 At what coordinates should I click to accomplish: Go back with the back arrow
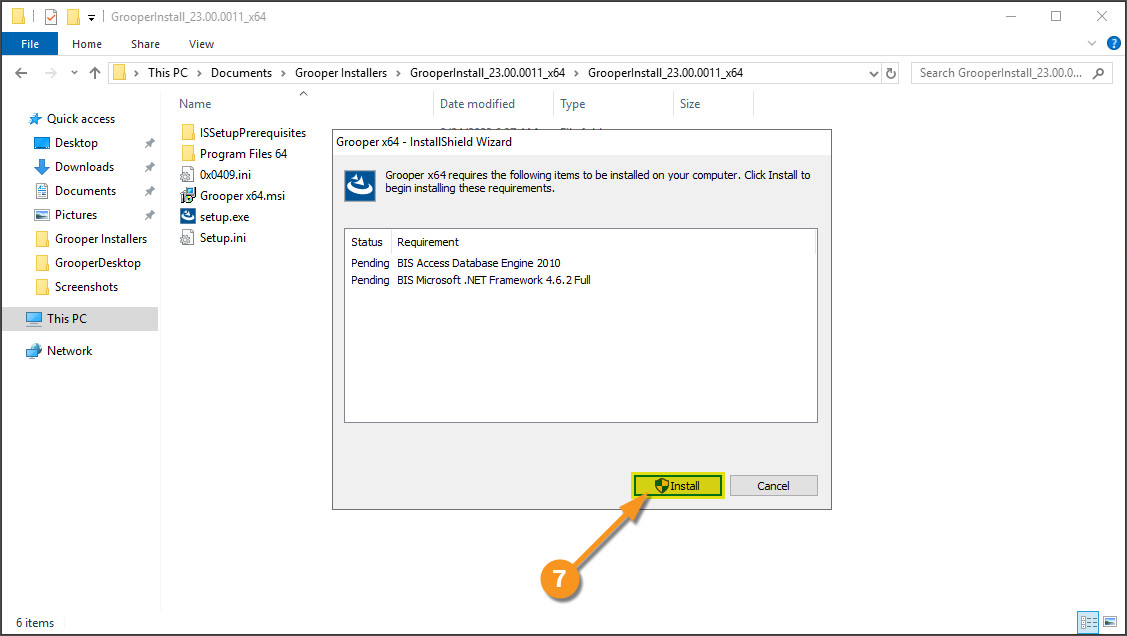point(22,73)
